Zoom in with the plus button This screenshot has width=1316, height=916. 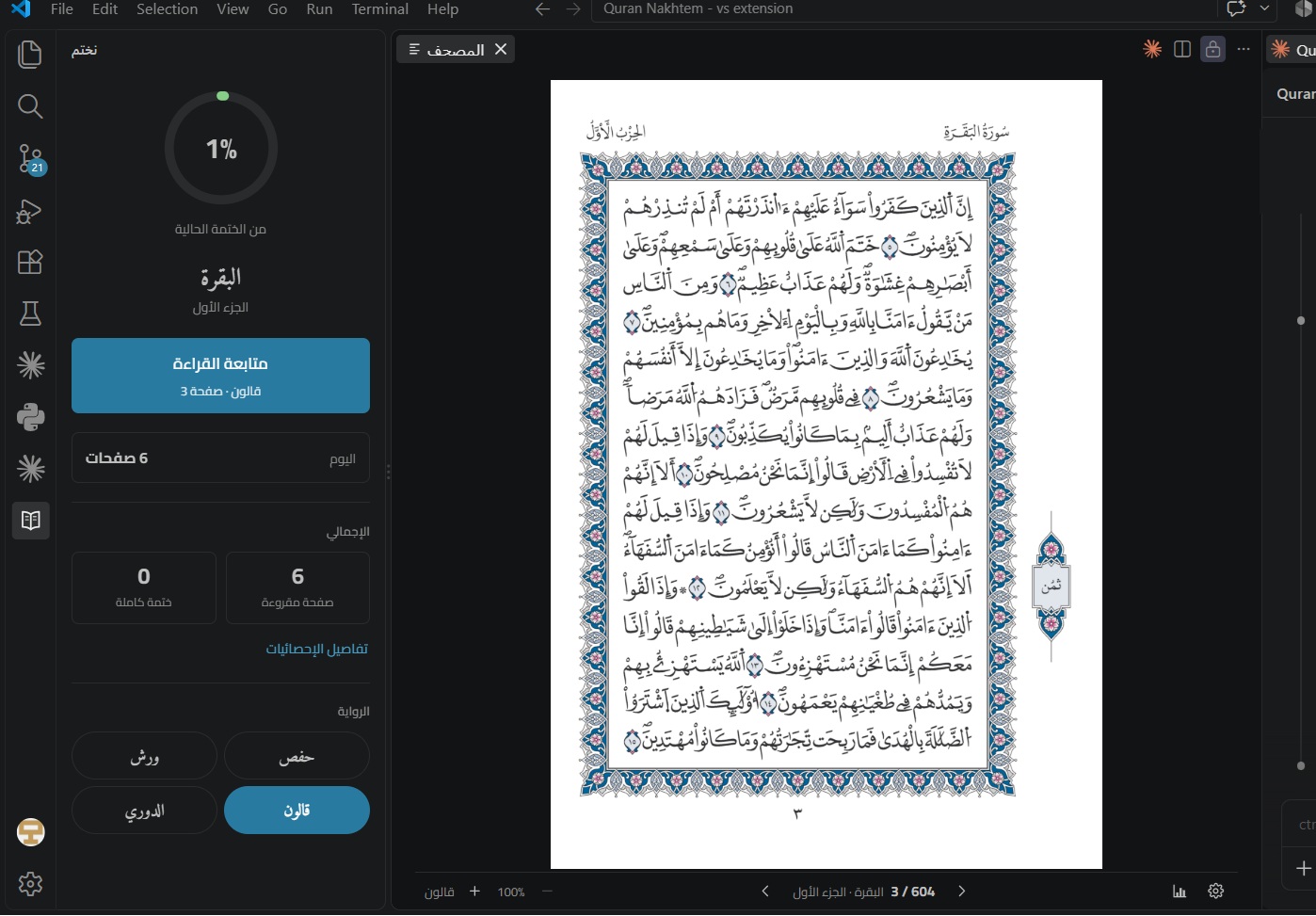(x=474, y=892)
